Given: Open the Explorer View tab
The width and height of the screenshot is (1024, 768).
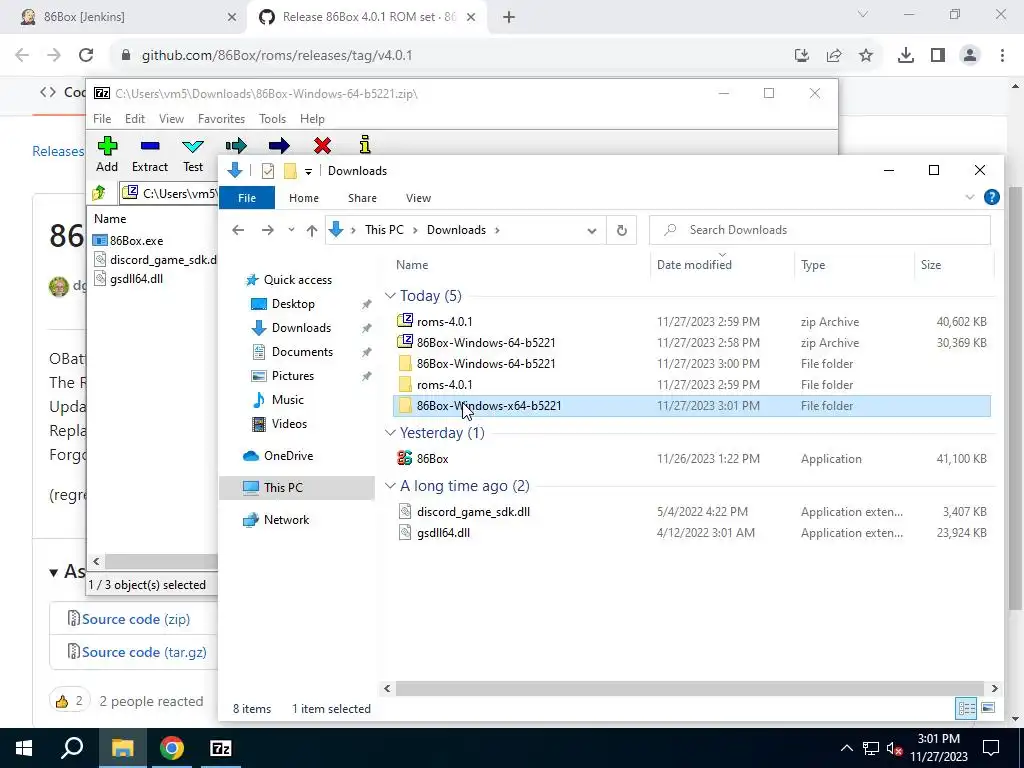Looking at the screenshot, I should click(419, 198).
